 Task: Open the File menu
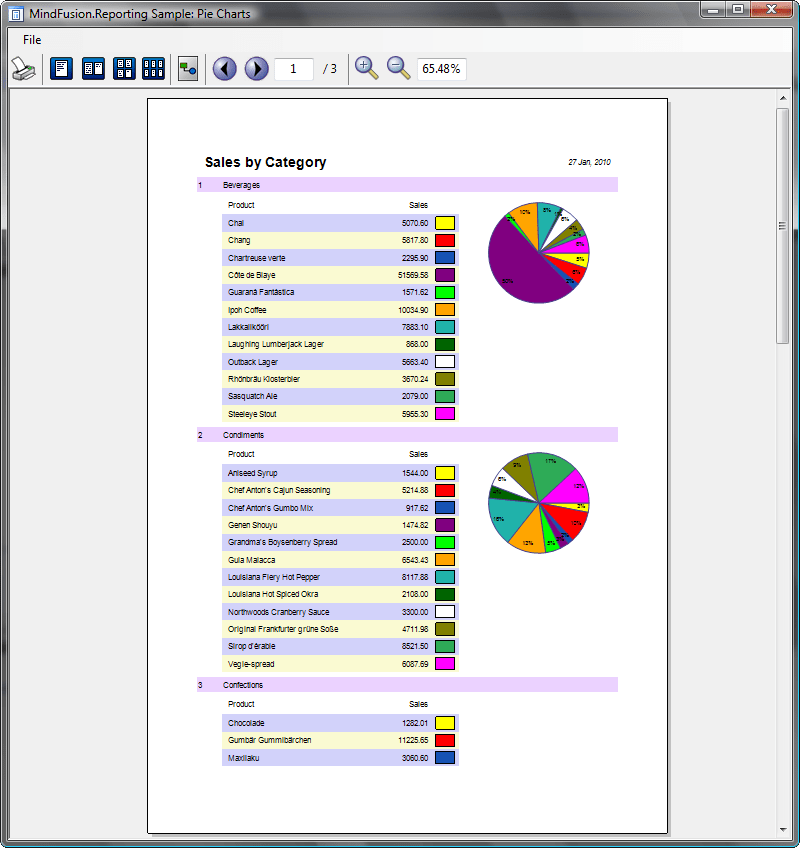[x=31, y=39]
